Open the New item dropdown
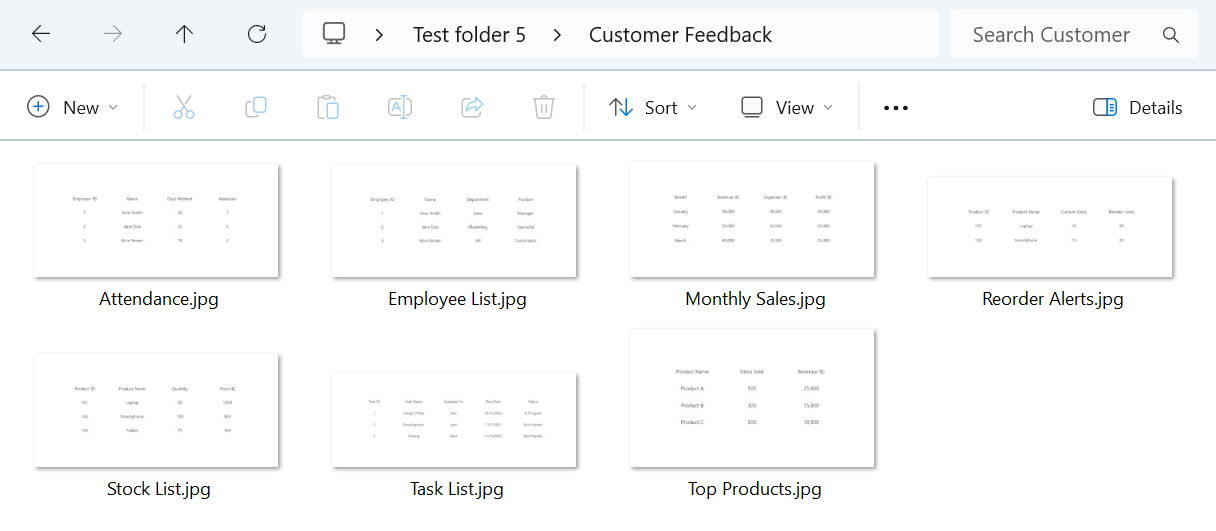 (72, 107)
